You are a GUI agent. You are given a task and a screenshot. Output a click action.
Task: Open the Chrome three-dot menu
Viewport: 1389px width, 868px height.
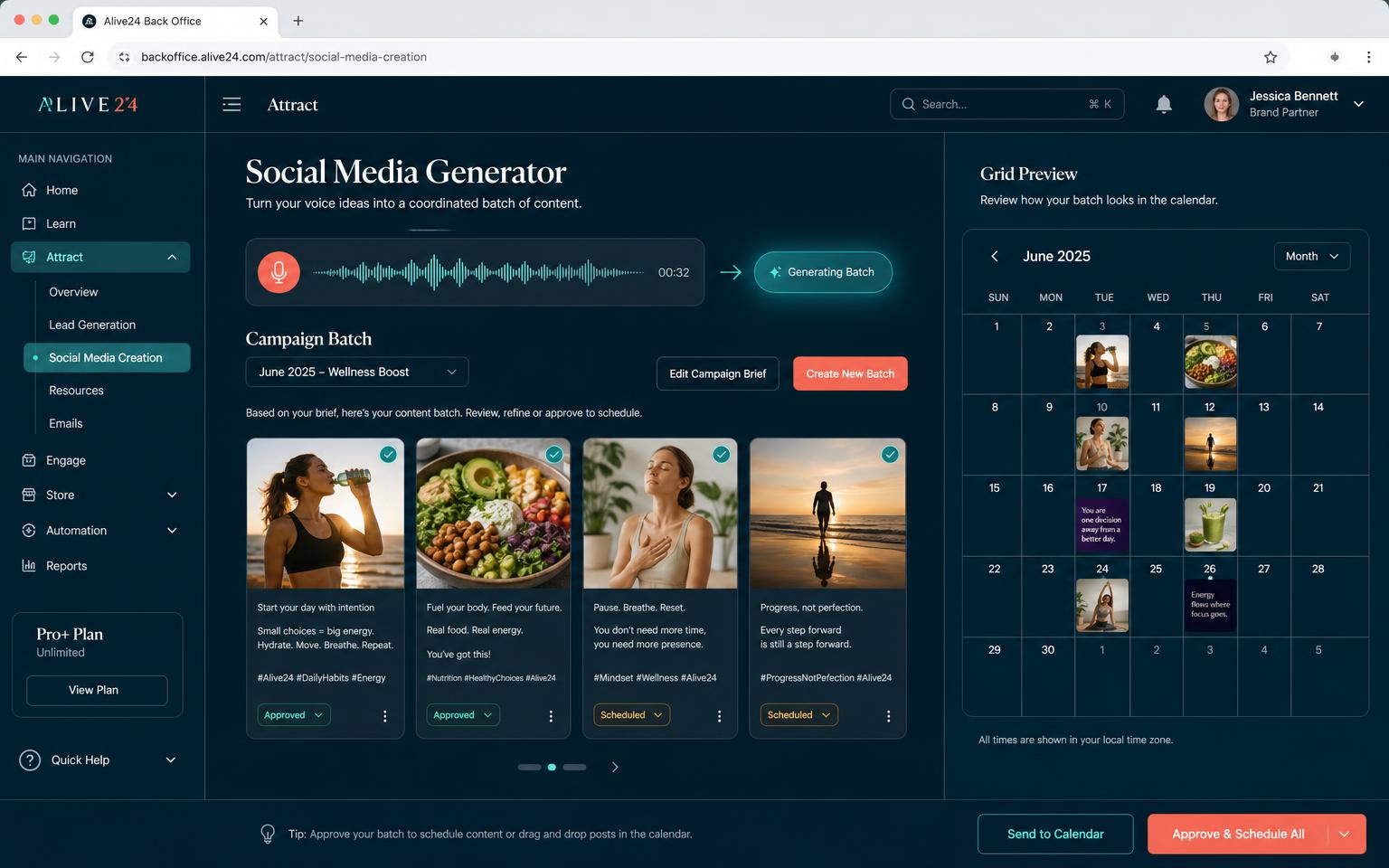pyautogui.click(x=1368, y=57)
